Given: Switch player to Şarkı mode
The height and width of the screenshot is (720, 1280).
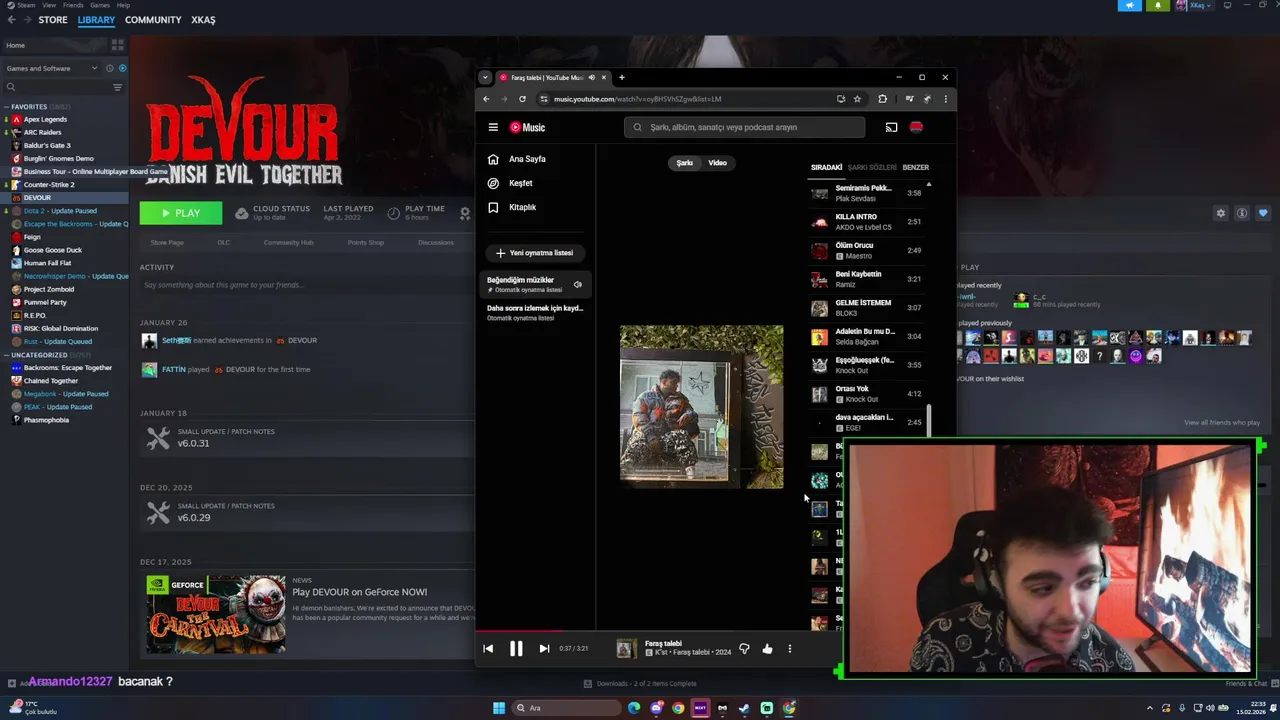Looking at the screenshot, I should point(685,163).
